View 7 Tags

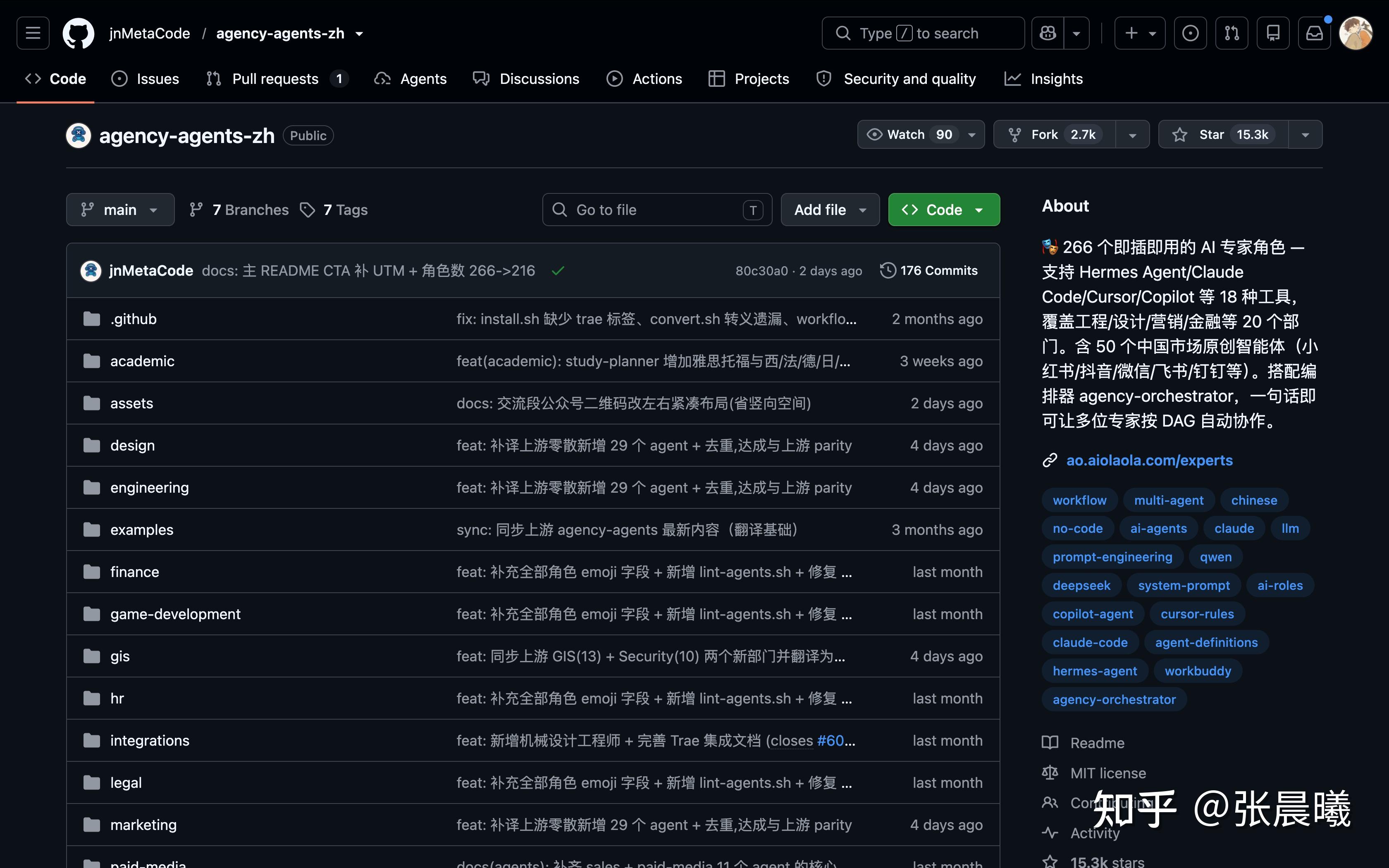pos(334,210)
